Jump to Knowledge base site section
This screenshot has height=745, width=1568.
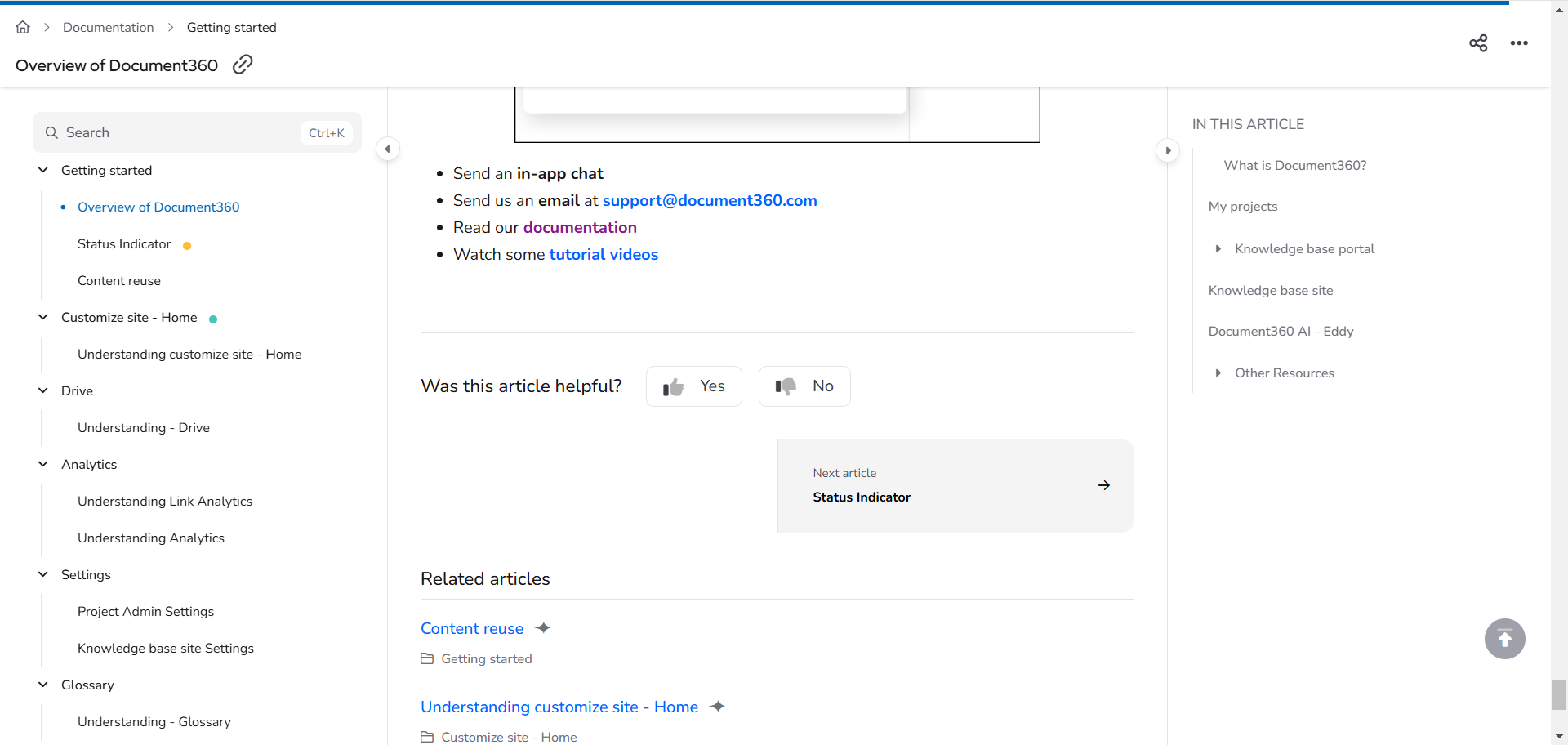tap(1271, 290)
